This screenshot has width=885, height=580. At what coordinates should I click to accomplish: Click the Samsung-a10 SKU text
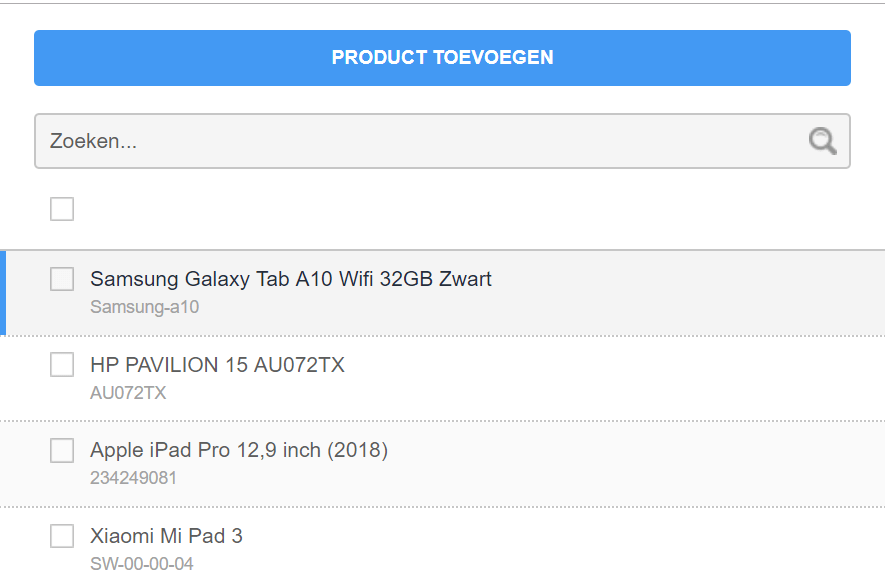click(144, 307)
